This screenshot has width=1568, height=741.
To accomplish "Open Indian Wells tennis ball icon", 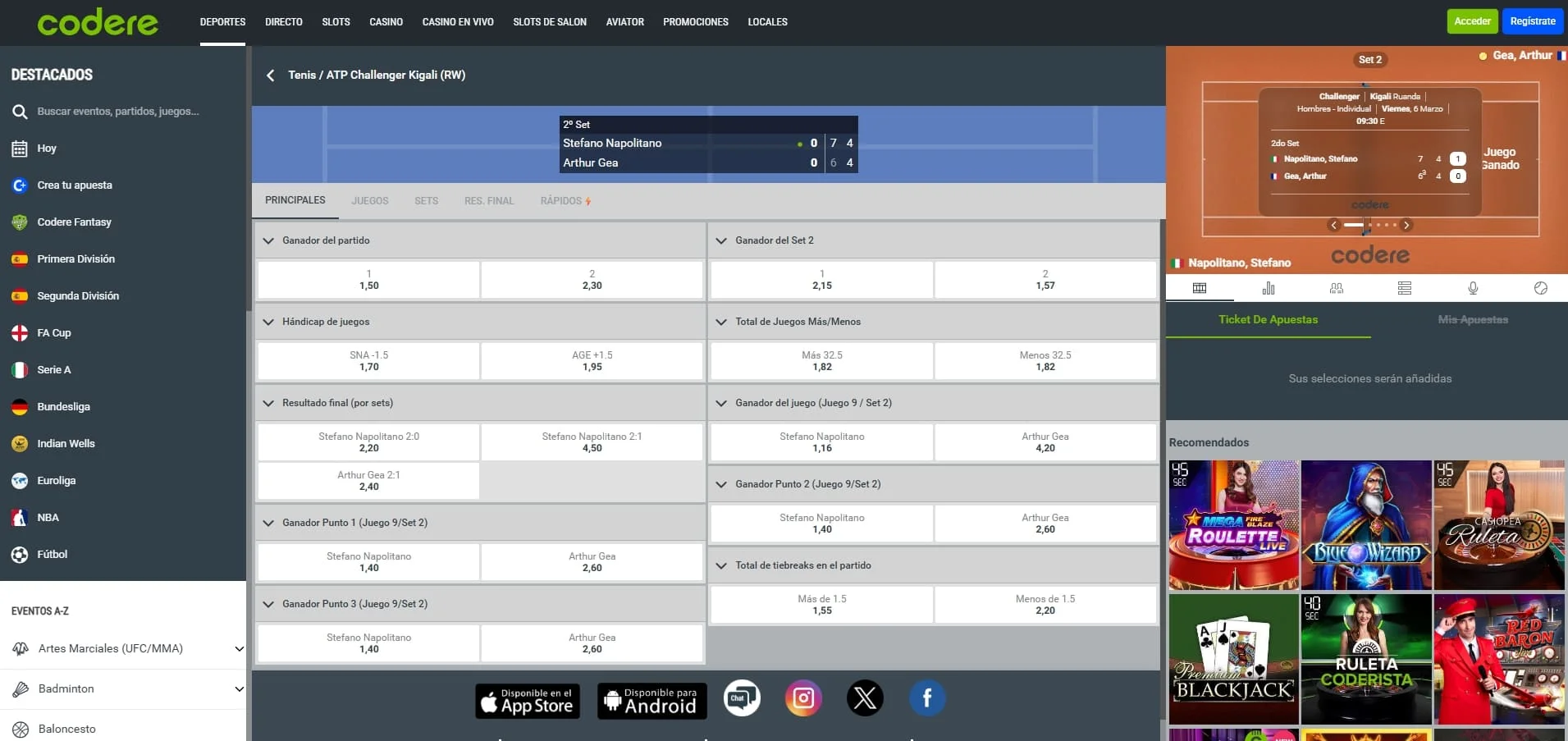I will [x=20, y=444].
